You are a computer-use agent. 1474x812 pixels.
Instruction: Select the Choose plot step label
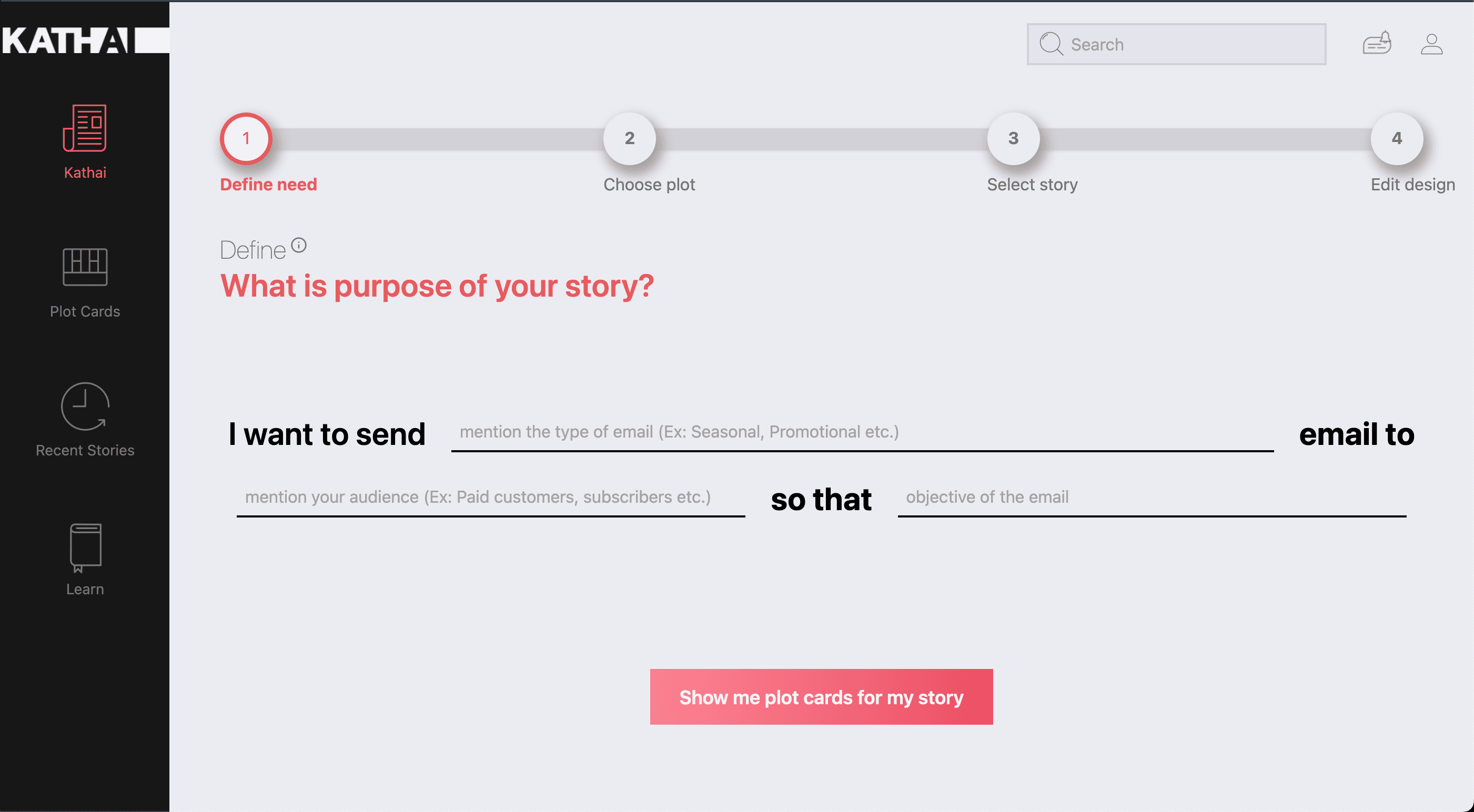(649, 185)
